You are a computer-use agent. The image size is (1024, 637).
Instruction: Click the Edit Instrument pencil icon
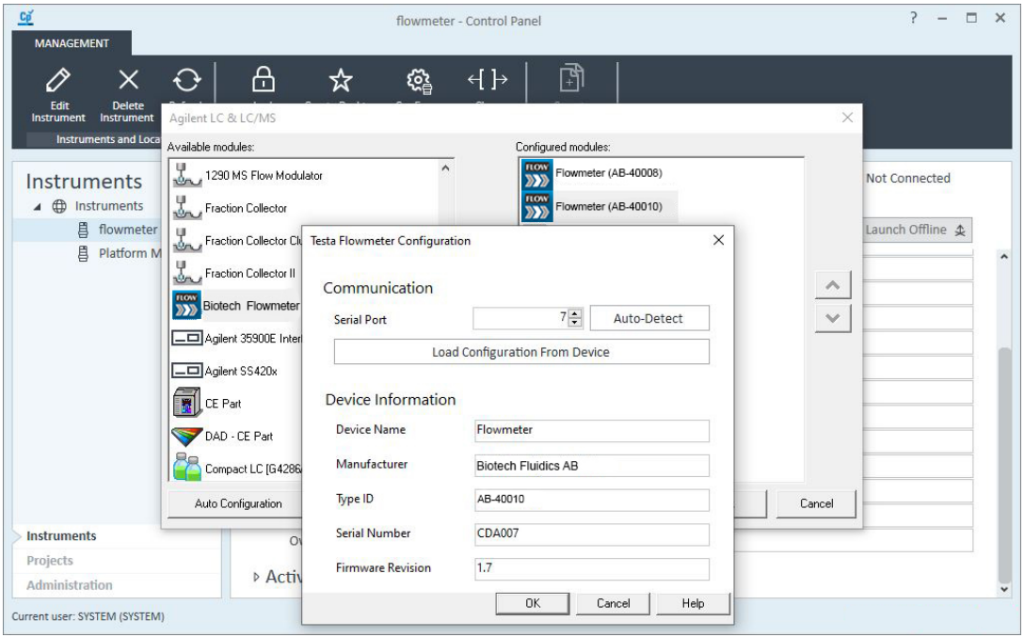pos(59,80)
